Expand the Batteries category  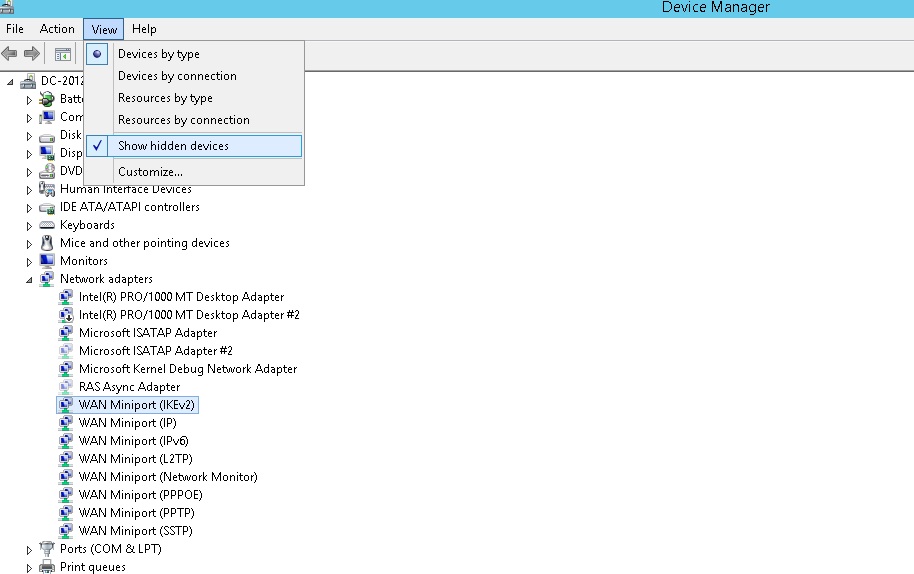point(29,100)
